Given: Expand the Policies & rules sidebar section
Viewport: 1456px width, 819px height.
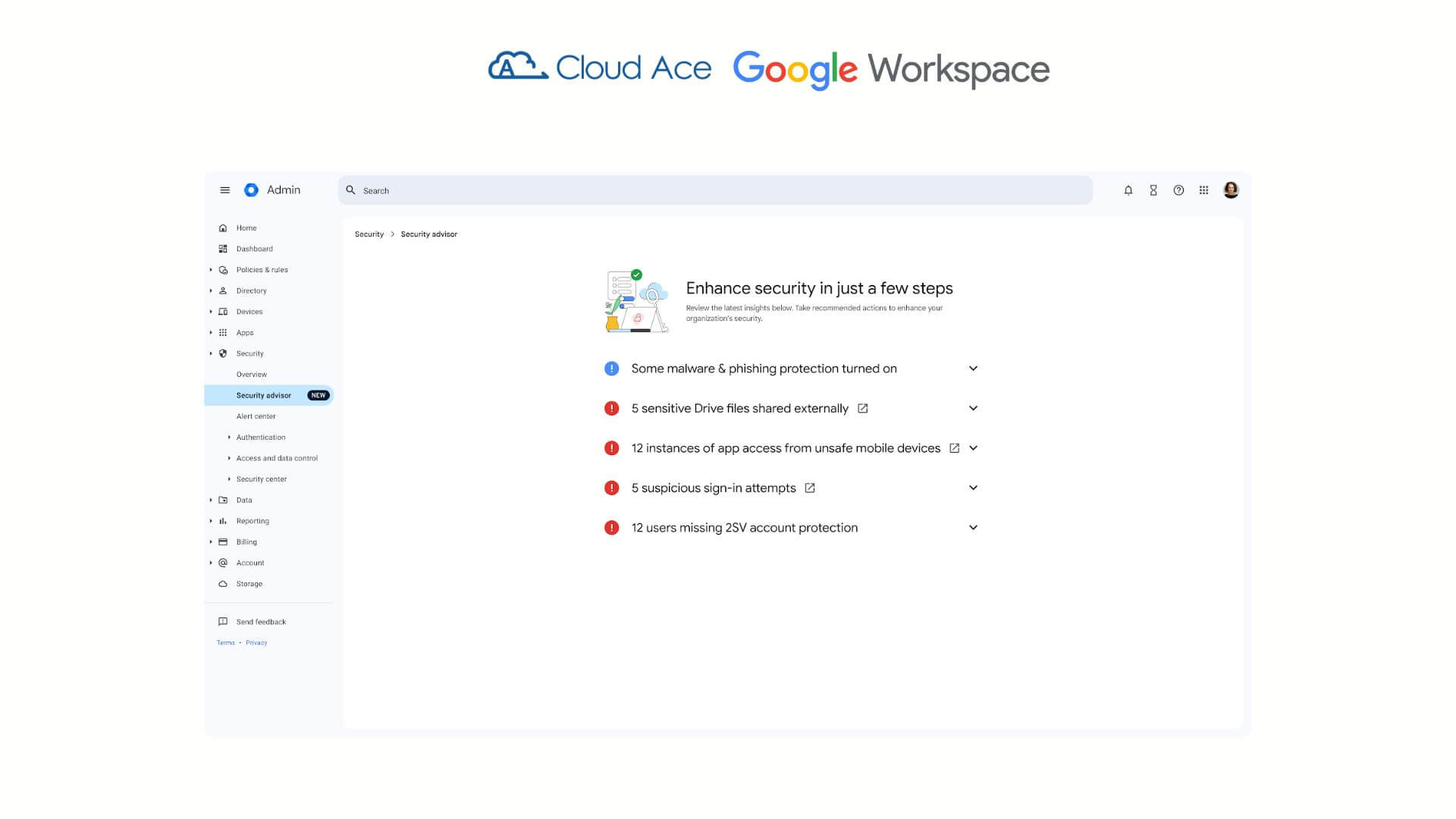Looking at the screenshot, I should (x=211, y=270).
